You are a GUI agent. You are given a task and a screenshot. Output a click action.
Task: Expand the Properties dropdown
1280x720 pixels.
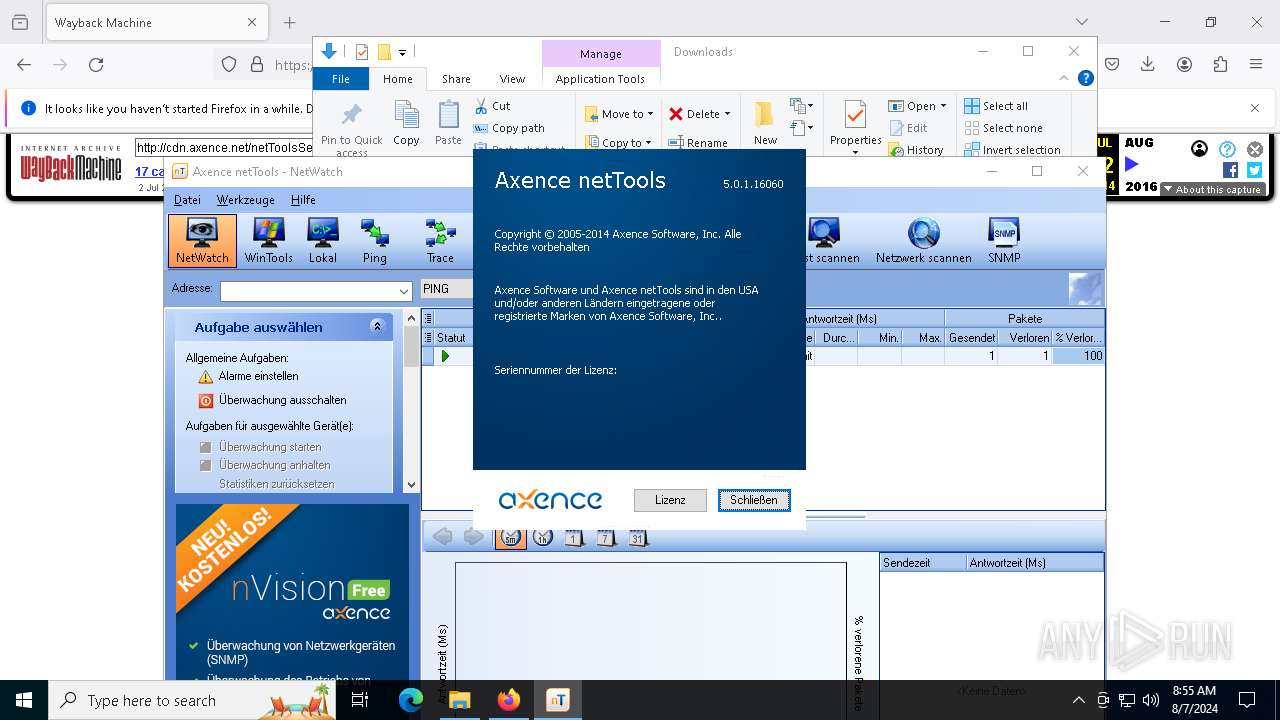pos(855,152)
